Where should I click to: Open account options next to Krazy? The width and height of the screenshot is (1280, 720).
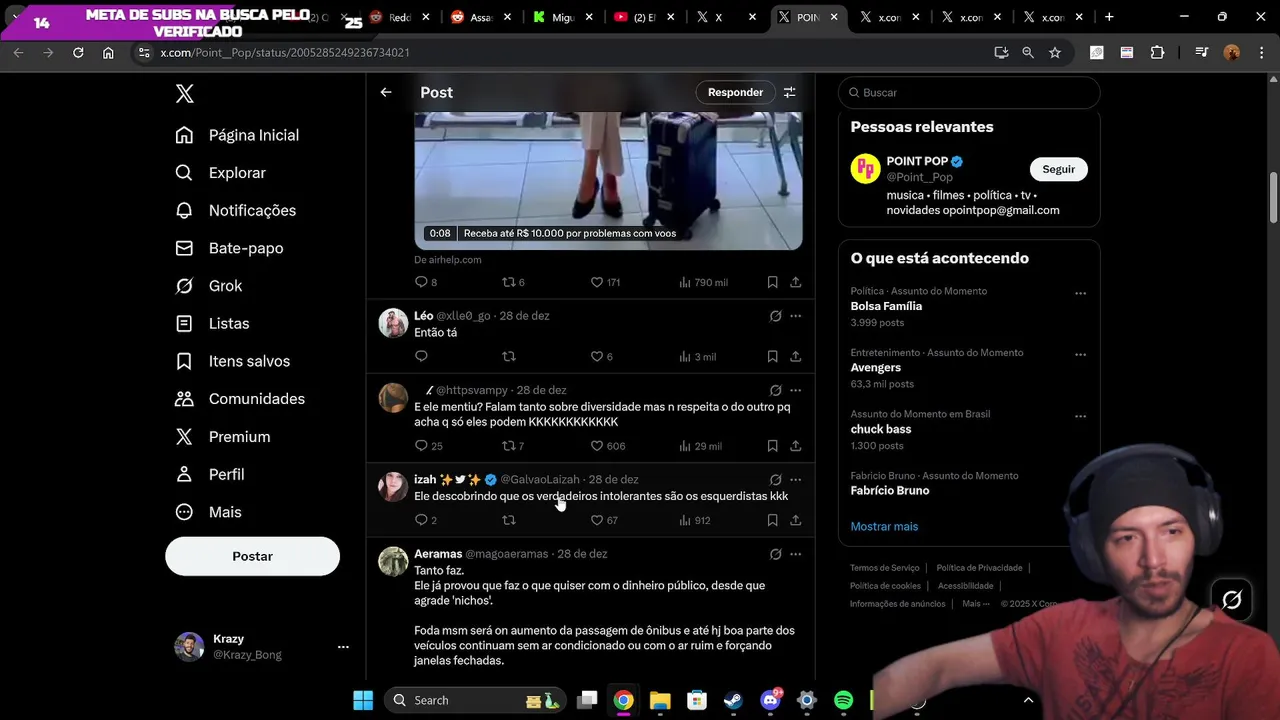[x=343, y=647]
